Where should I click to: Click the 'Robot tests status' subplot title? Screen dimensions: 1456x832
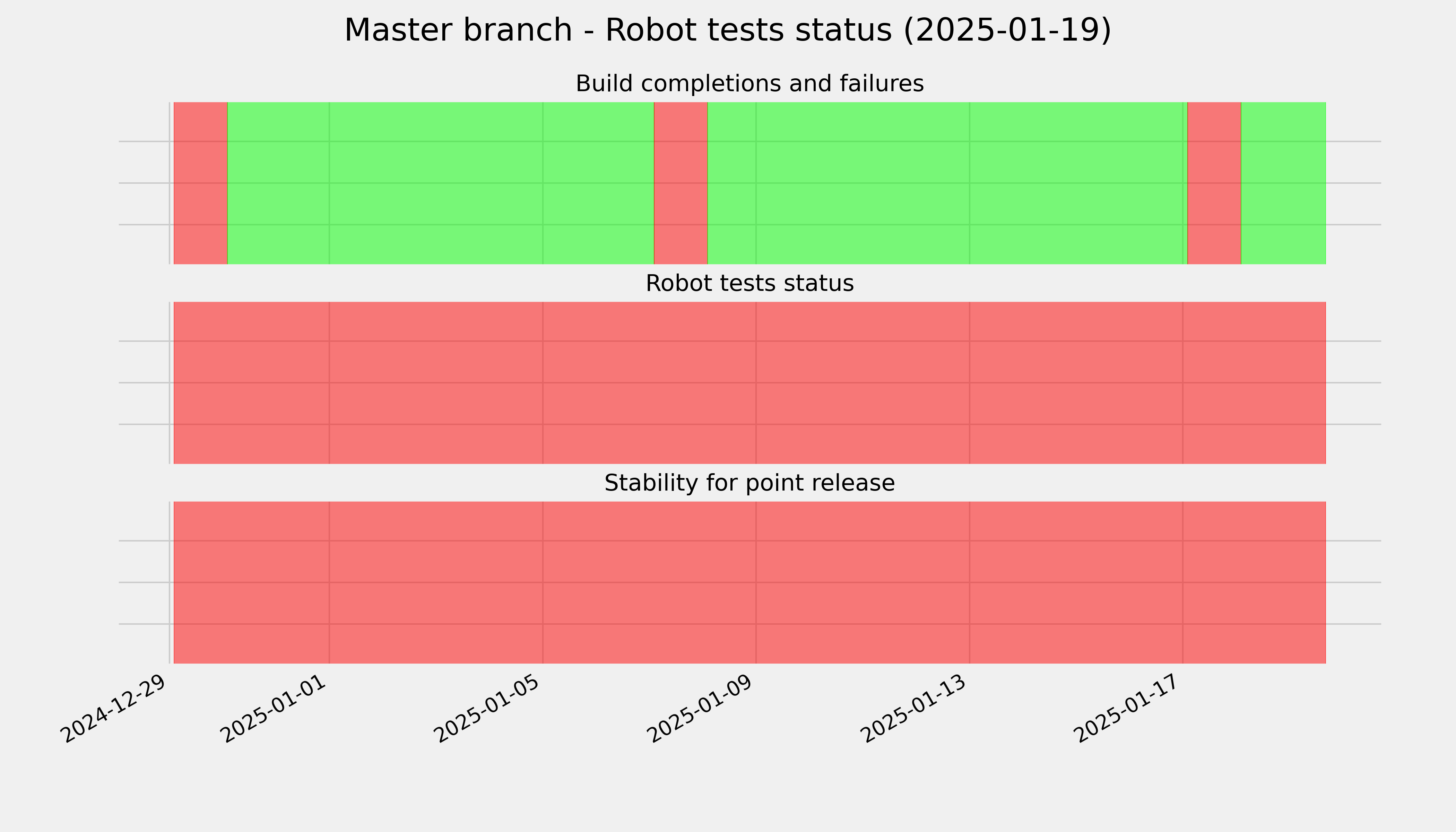[x=749, y=284]
